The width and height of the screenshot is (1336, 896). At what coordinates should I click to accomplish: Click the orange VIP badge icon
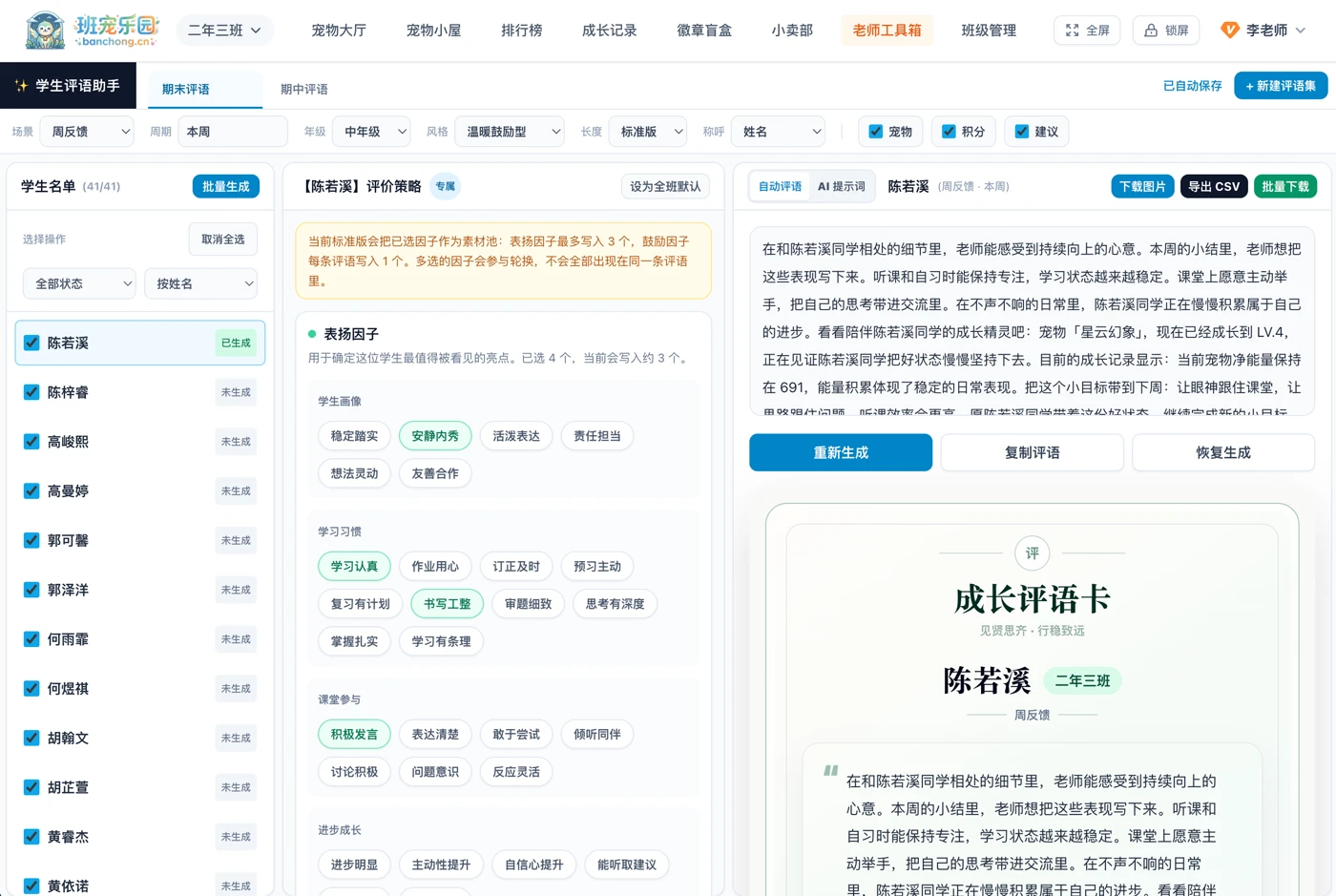click(x=1230, y=31)
